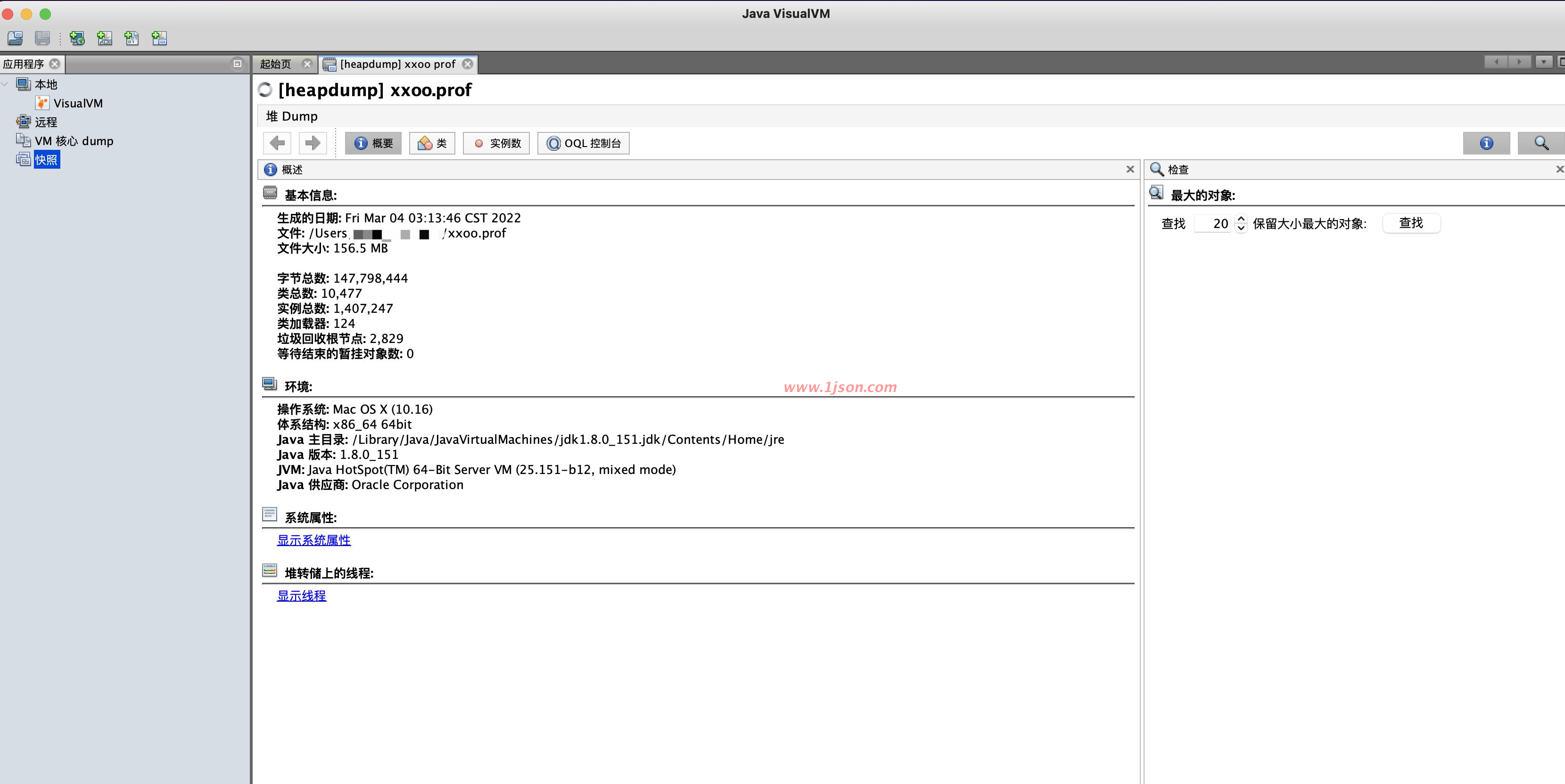Click the Load snapshot folder icon
Image resolution: width=1565 pixels, height=784 pixels.
(15, 38)
